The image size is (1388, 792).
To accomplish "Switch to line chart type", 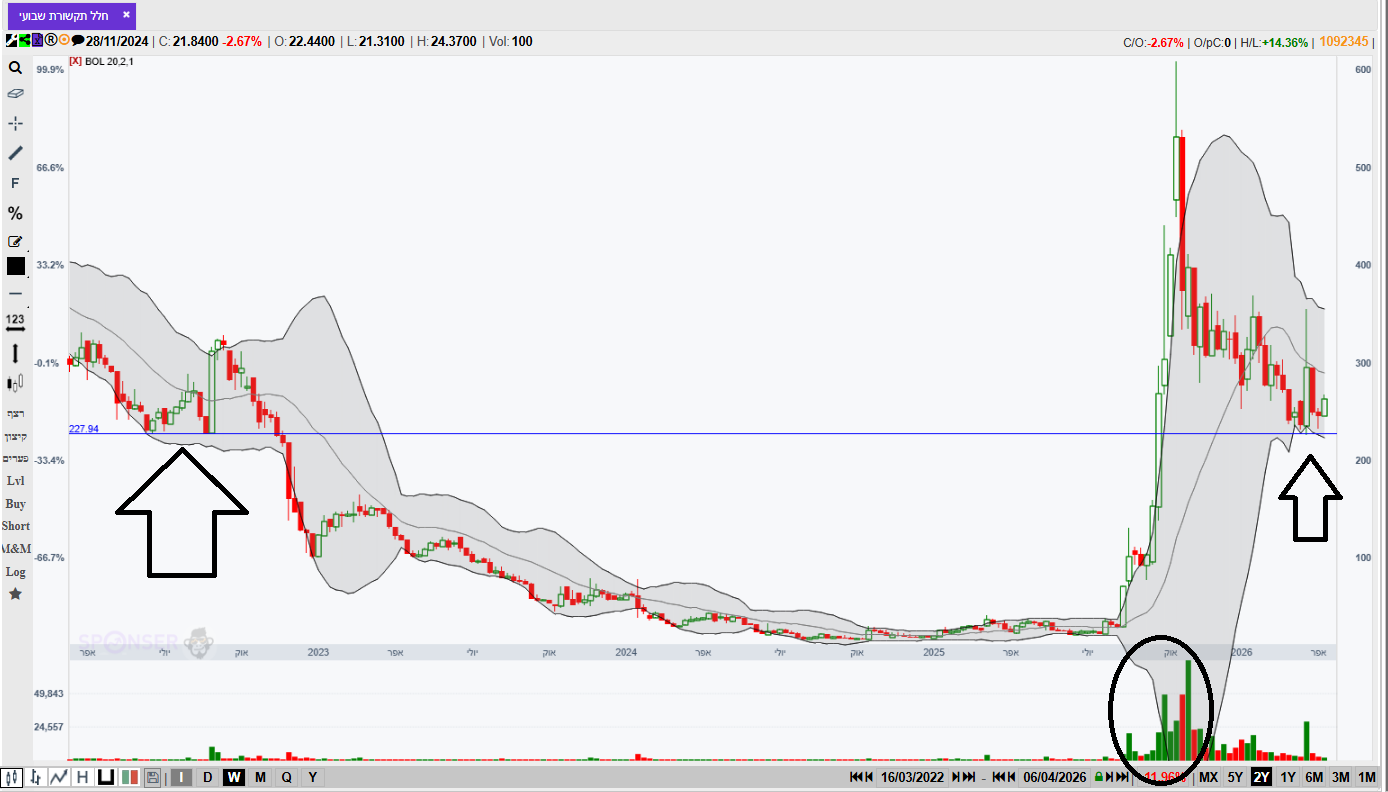I will click(x=59, y=777).
